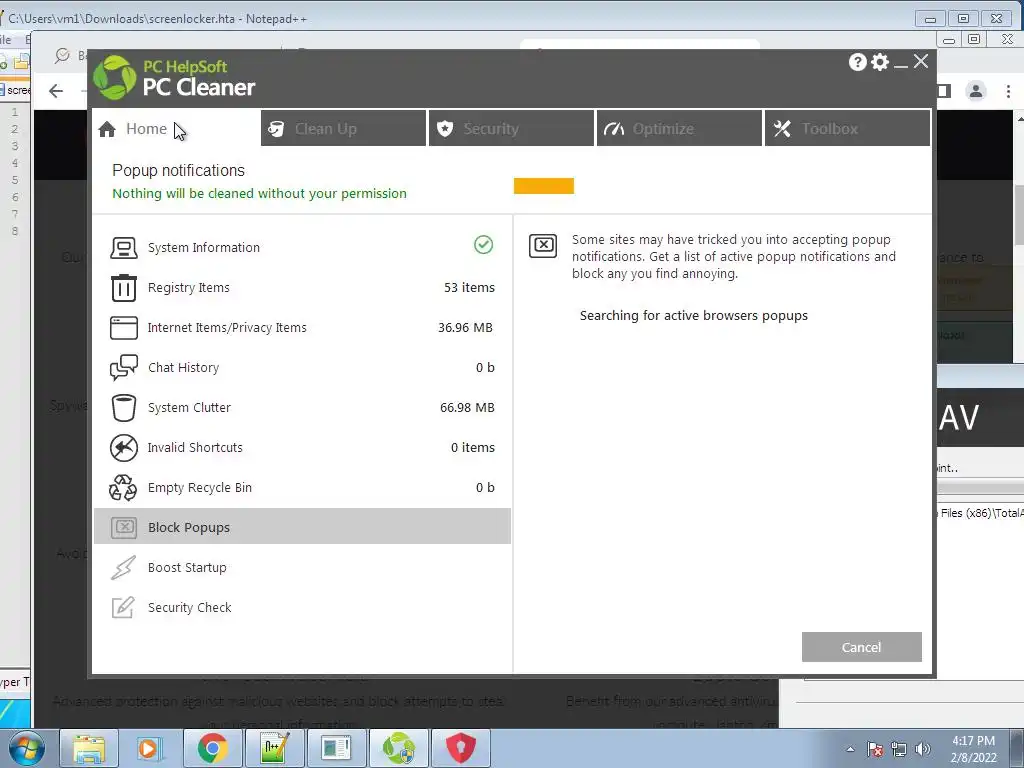1024x768 pixels.
Task: Open PC Cleaner settings gear
Action: point(880,62)
